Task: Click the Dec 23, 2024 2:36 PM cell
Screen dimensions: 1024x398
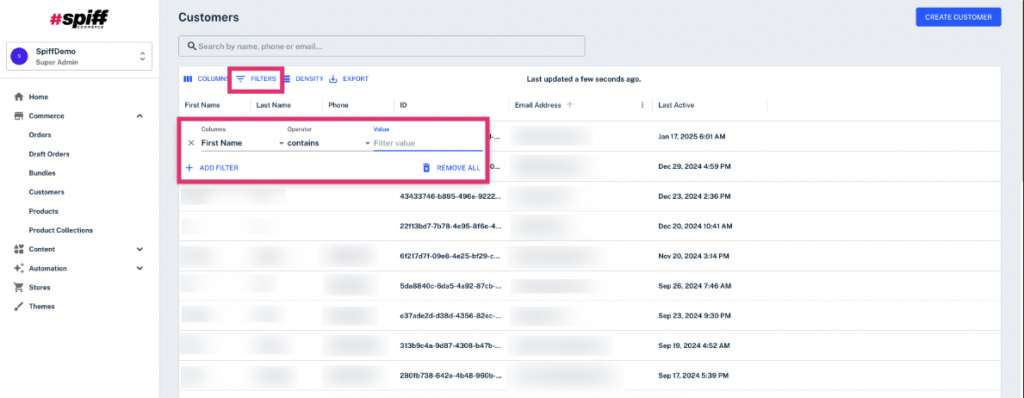Action: click(694, 196)
